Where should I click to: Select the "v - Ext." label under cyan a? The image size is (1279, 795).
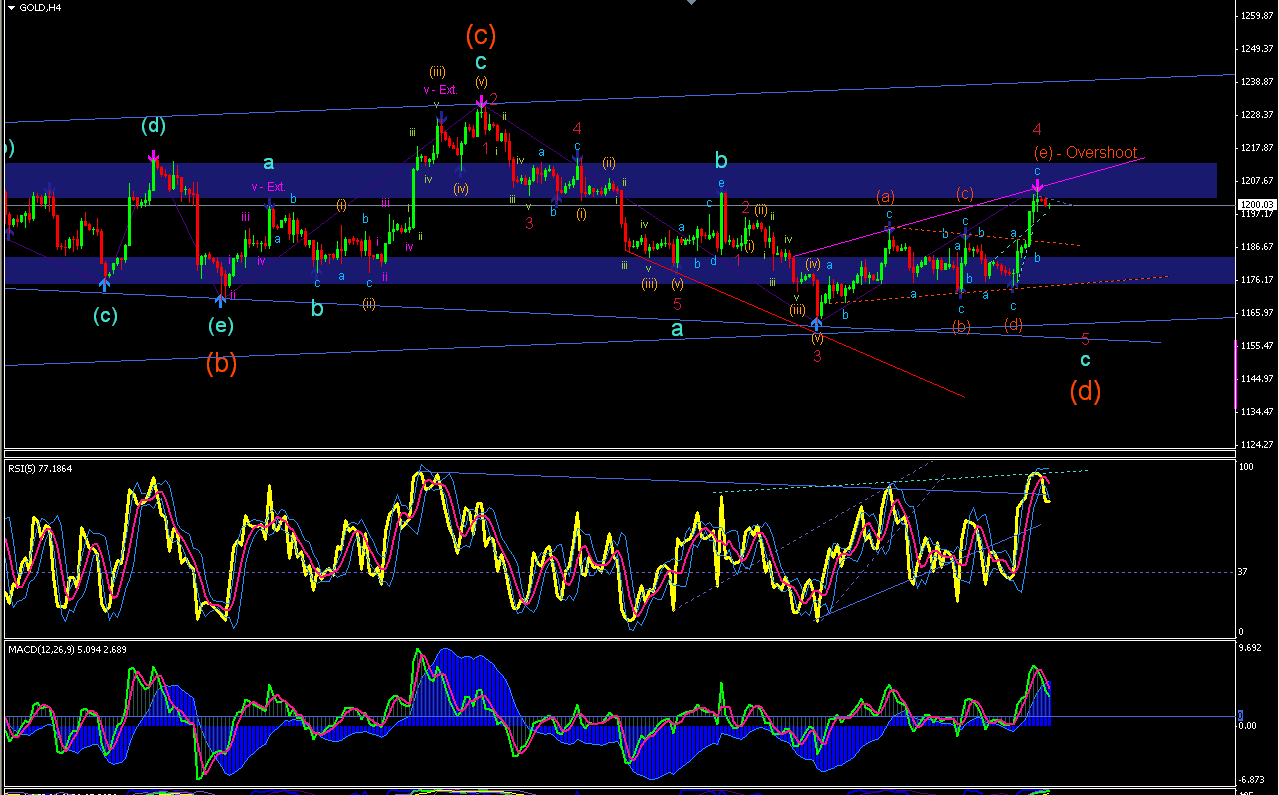pyautogui.click(x=268, y=187)
